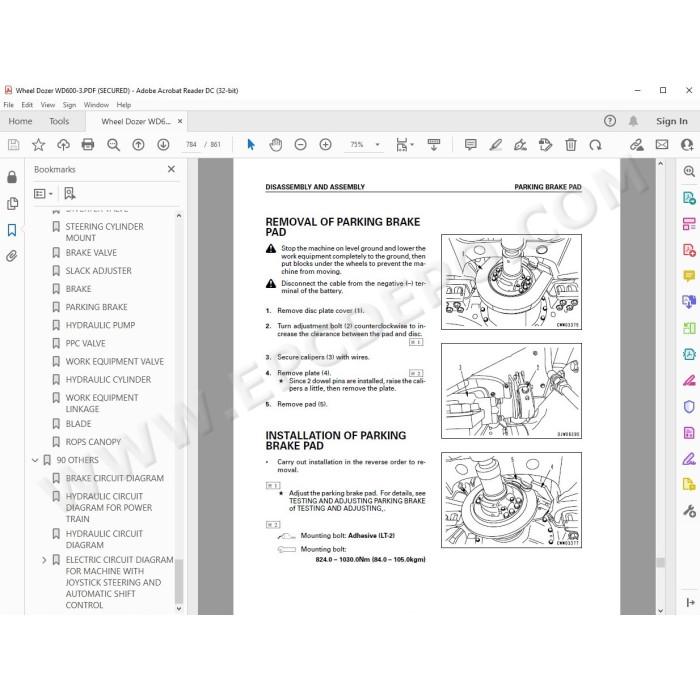Collapse the right tools pane

click(x=690, y=602)
